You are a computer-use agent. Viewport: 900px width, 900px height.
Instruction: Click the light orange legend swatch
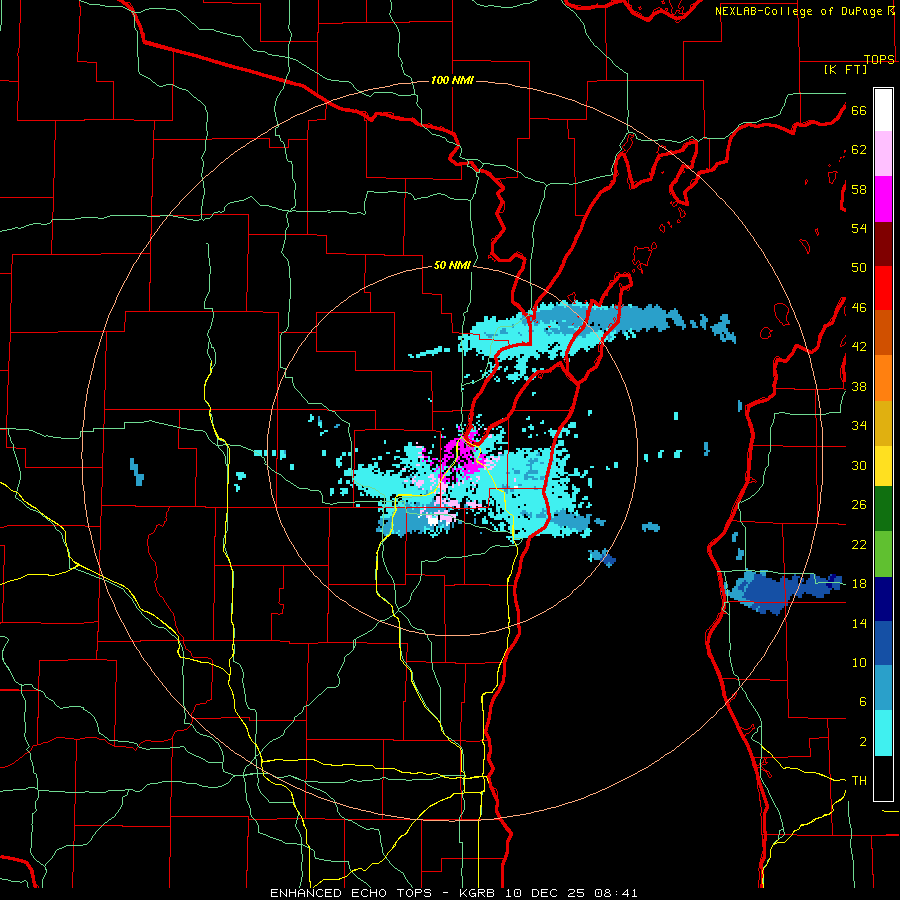click(883, 378)
